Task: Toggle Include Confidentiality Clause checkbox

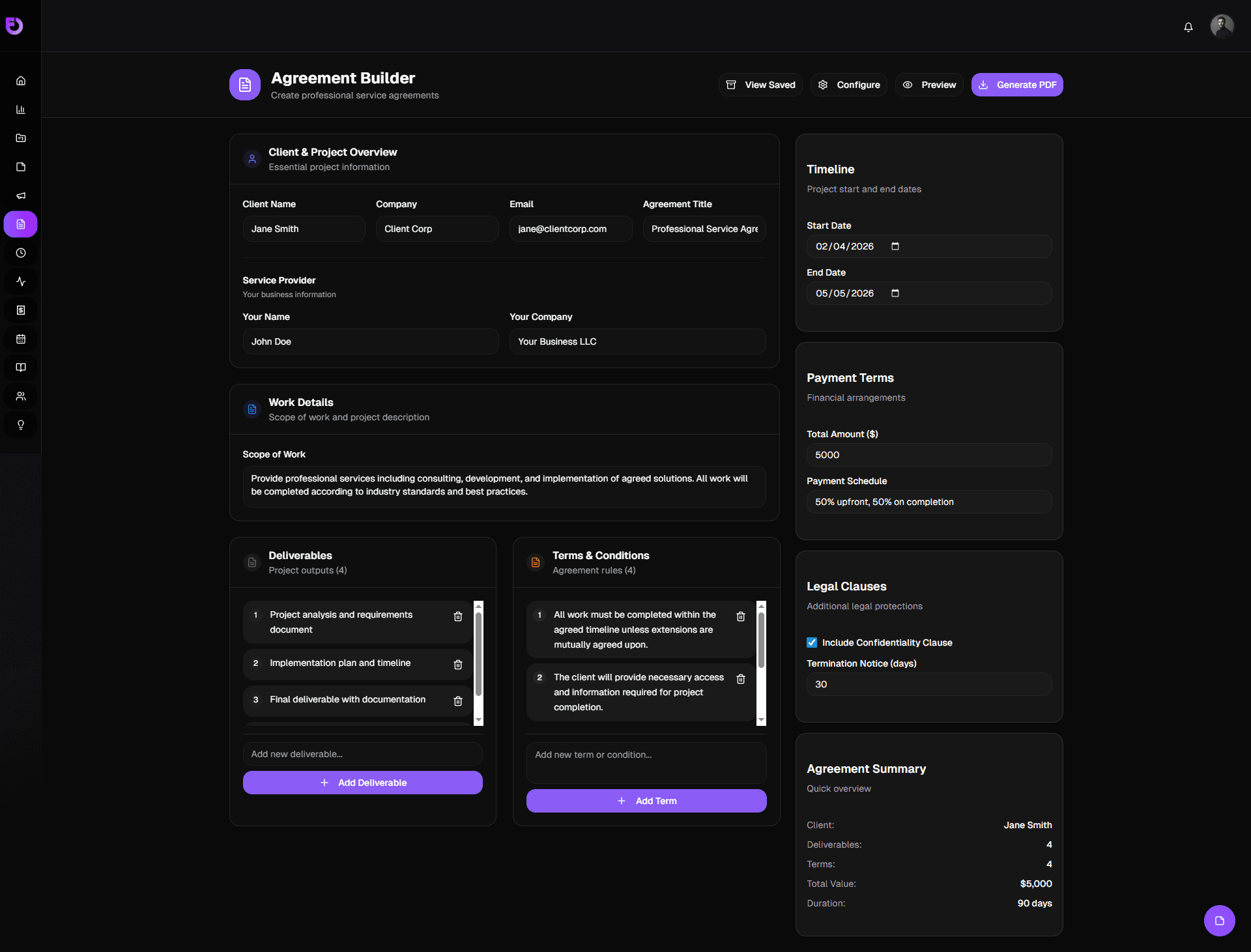Action: (x=812, y=642)
